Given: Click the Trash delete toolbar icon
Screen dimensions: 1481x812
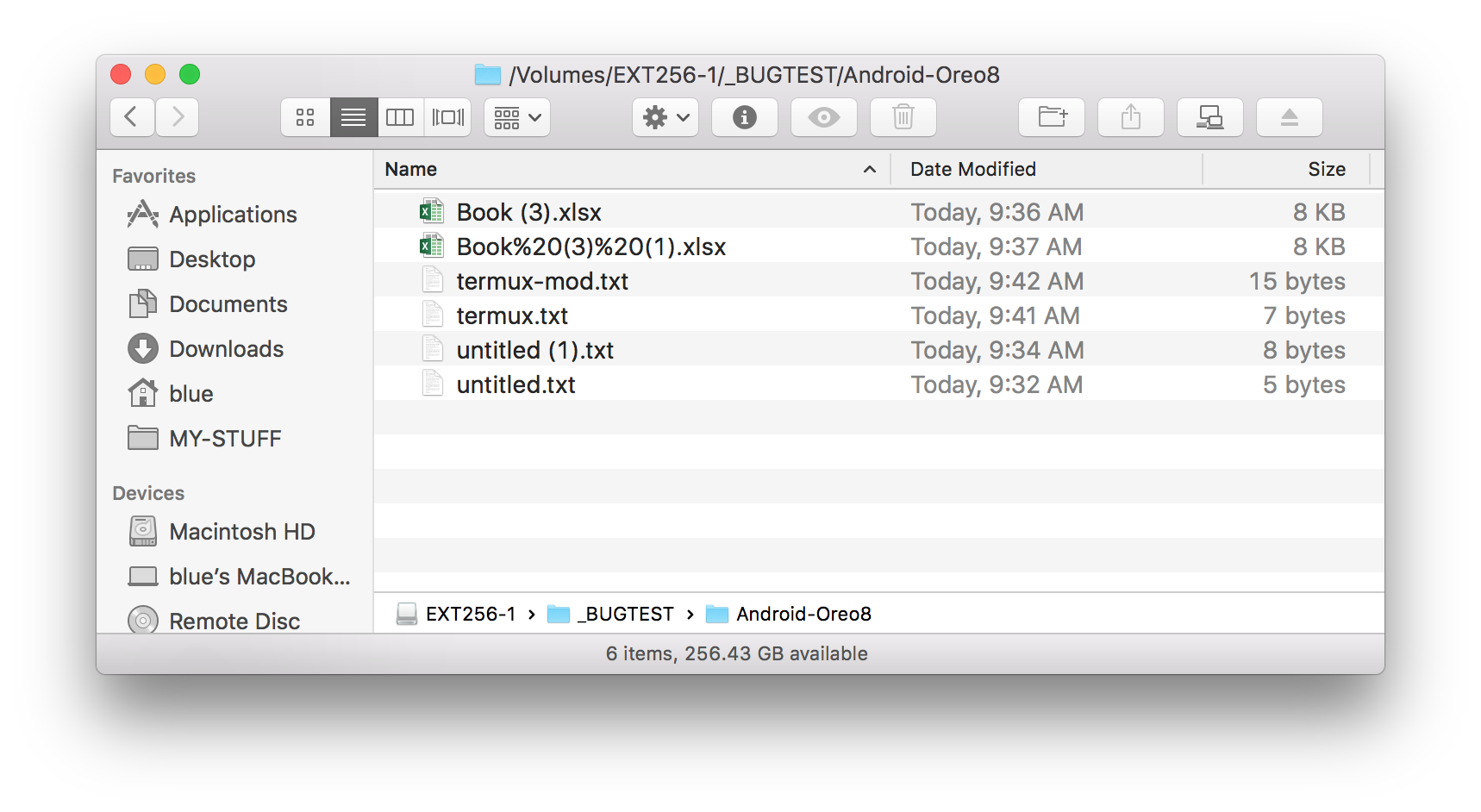Looking at the screenshot, I should click(903, 117).
